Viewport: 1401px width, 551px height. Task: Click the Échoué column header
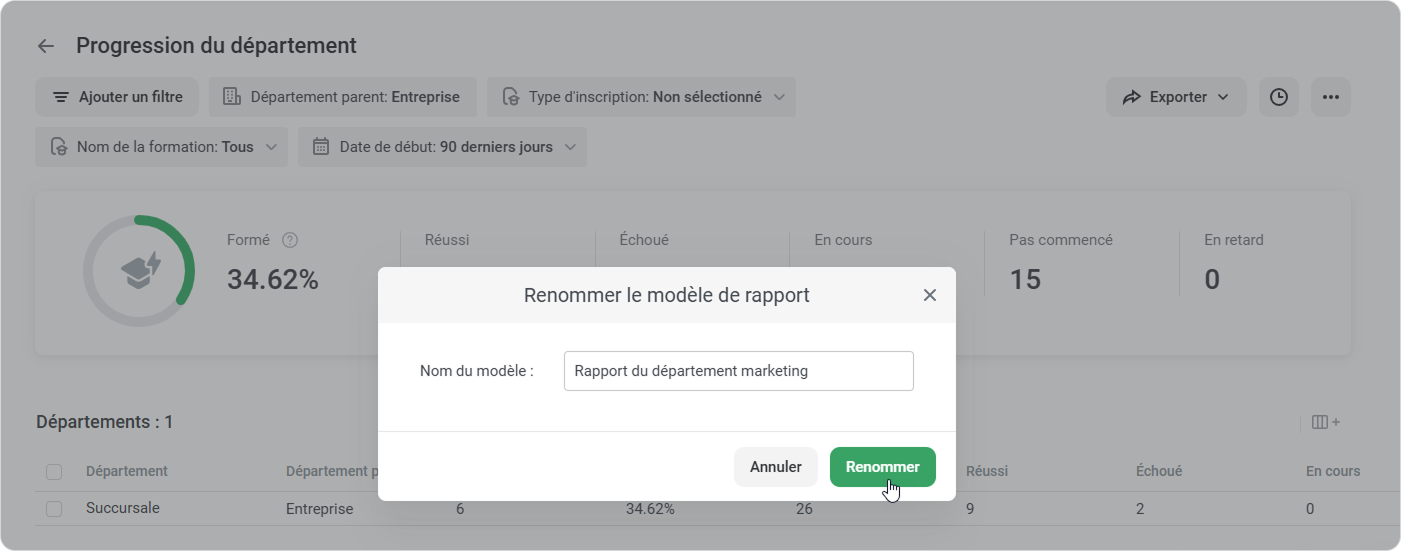(1158, 471)
